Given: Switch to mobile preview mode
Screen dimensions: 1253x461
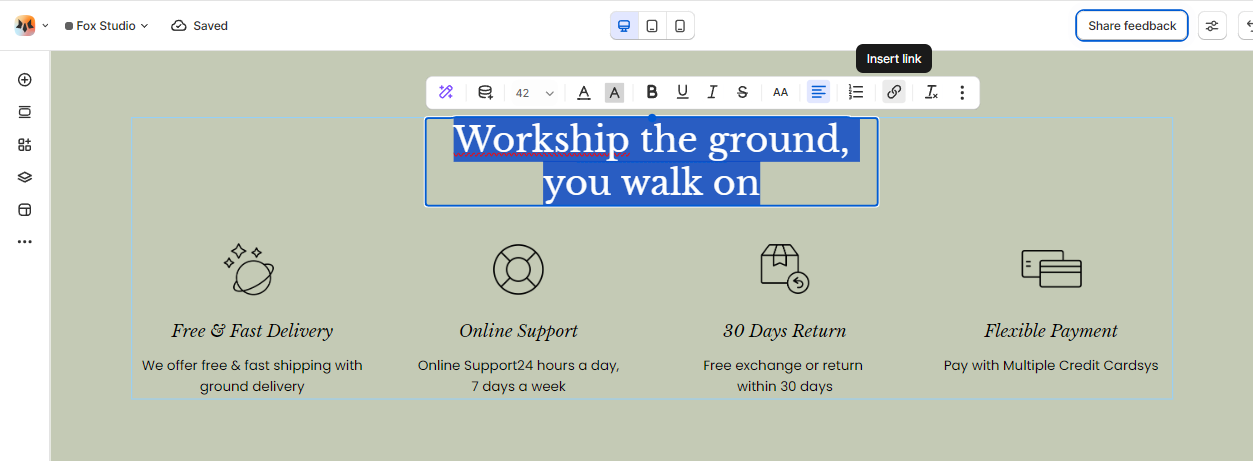Looking at the screenshot, I should pyautogui.click(x=680, y=26).
